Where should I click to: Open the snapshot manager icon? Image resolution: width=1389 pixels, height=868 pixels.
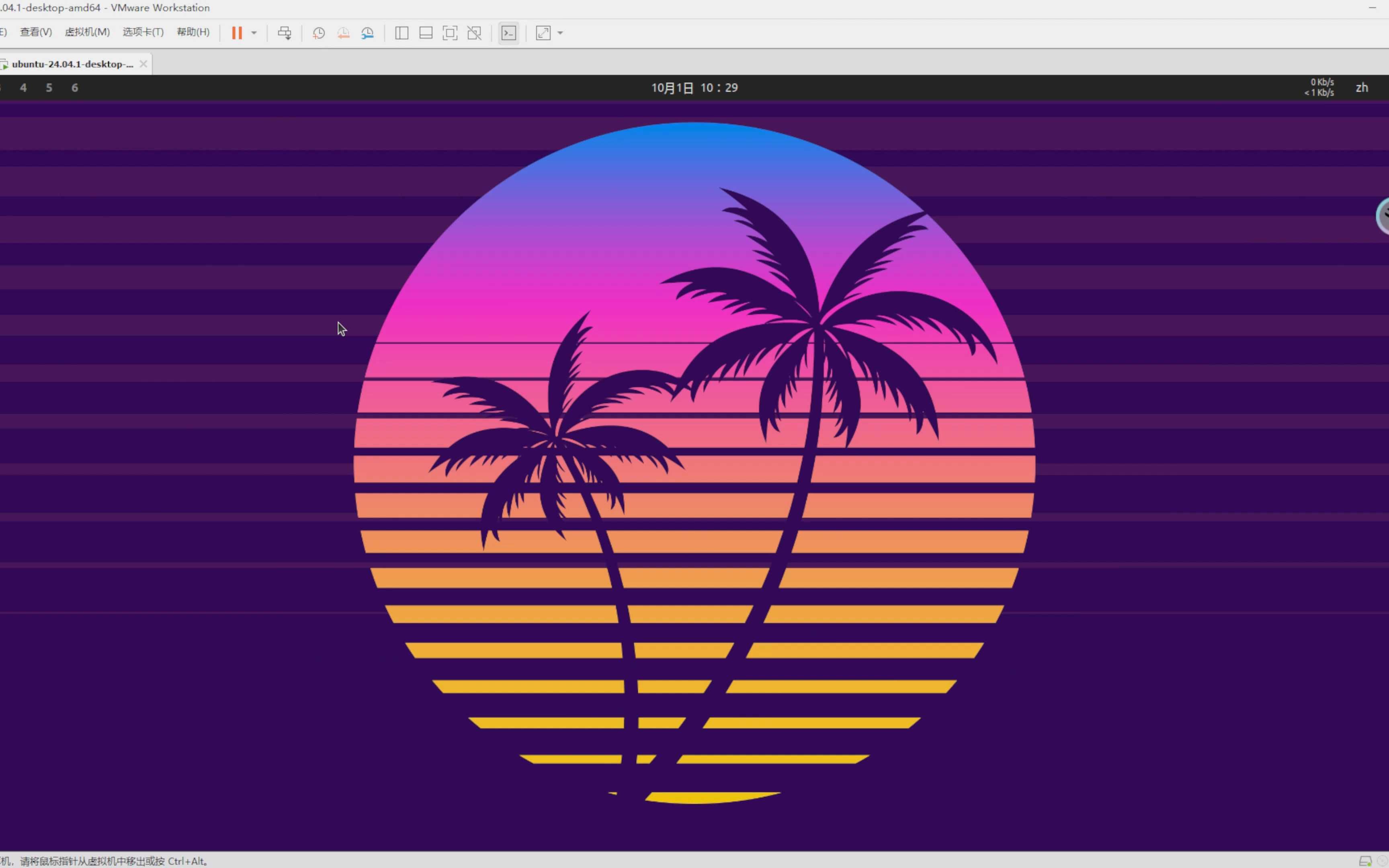[367, 33]
